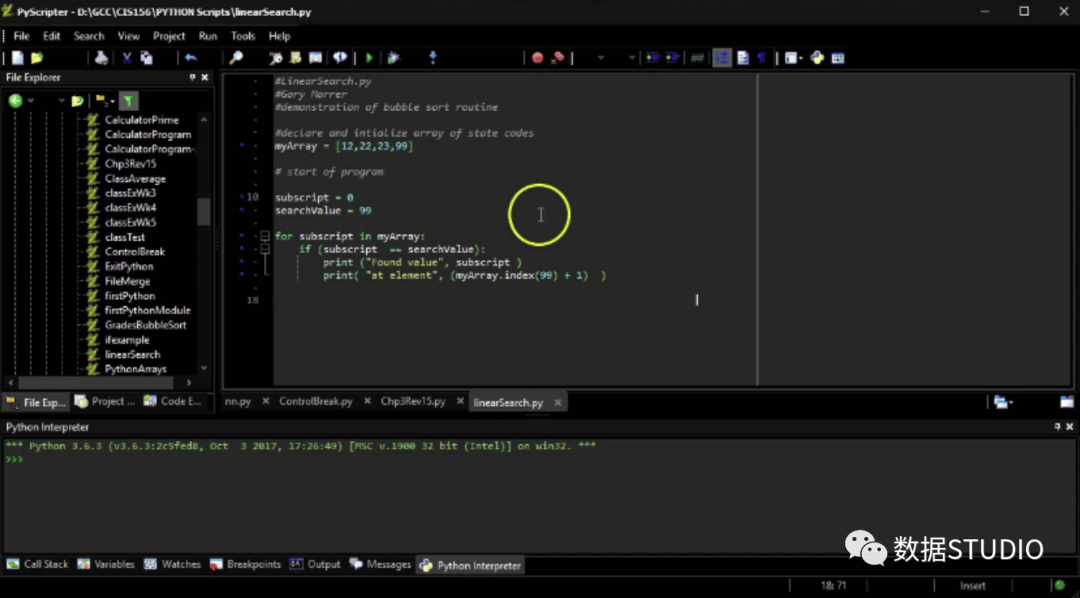Toggle breakpoint with the red circle icon

(x=538, y=58)
